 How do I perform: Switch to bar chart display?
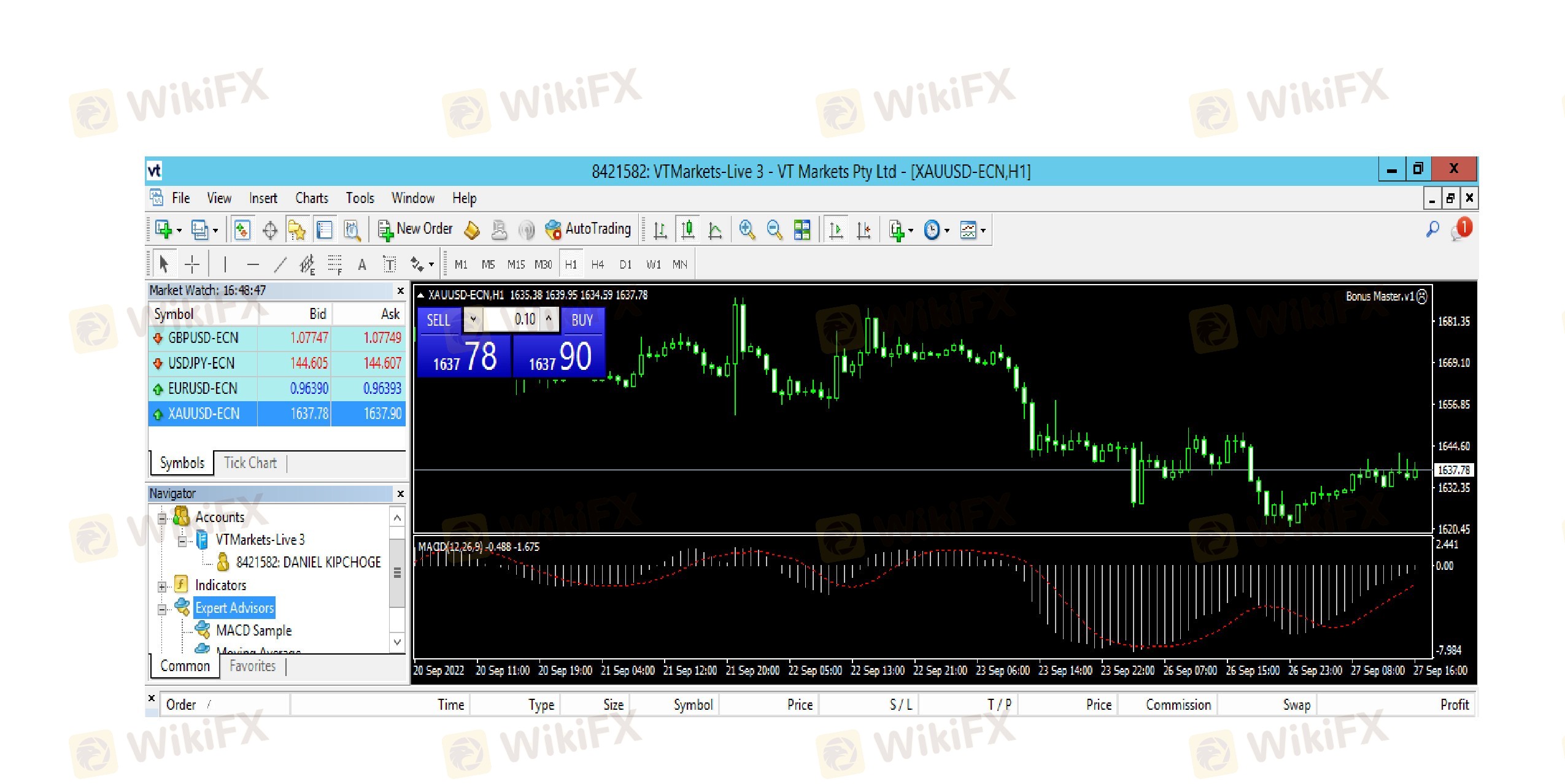[660, 230]
